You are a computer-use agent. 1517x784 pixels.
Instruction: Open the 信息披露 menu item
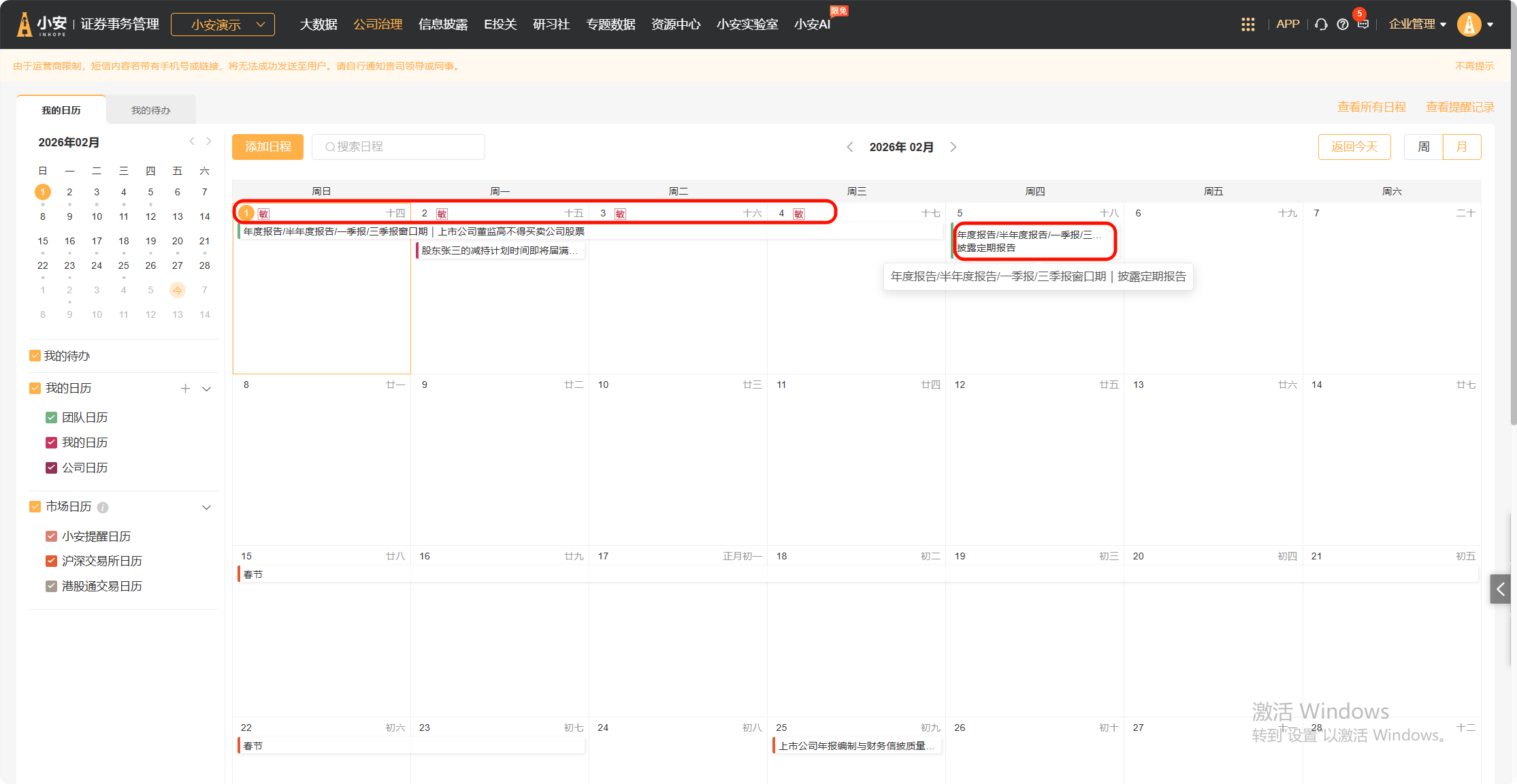click(x=443, y=24)
